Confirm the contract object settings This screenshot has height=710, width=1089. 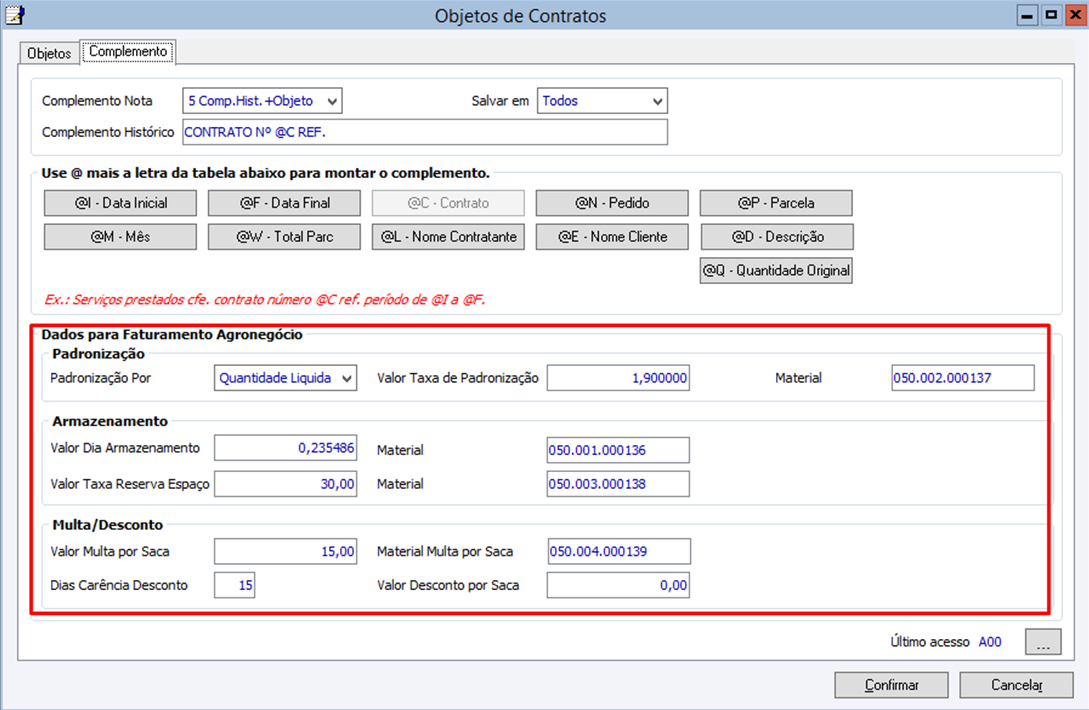(891, 685)
